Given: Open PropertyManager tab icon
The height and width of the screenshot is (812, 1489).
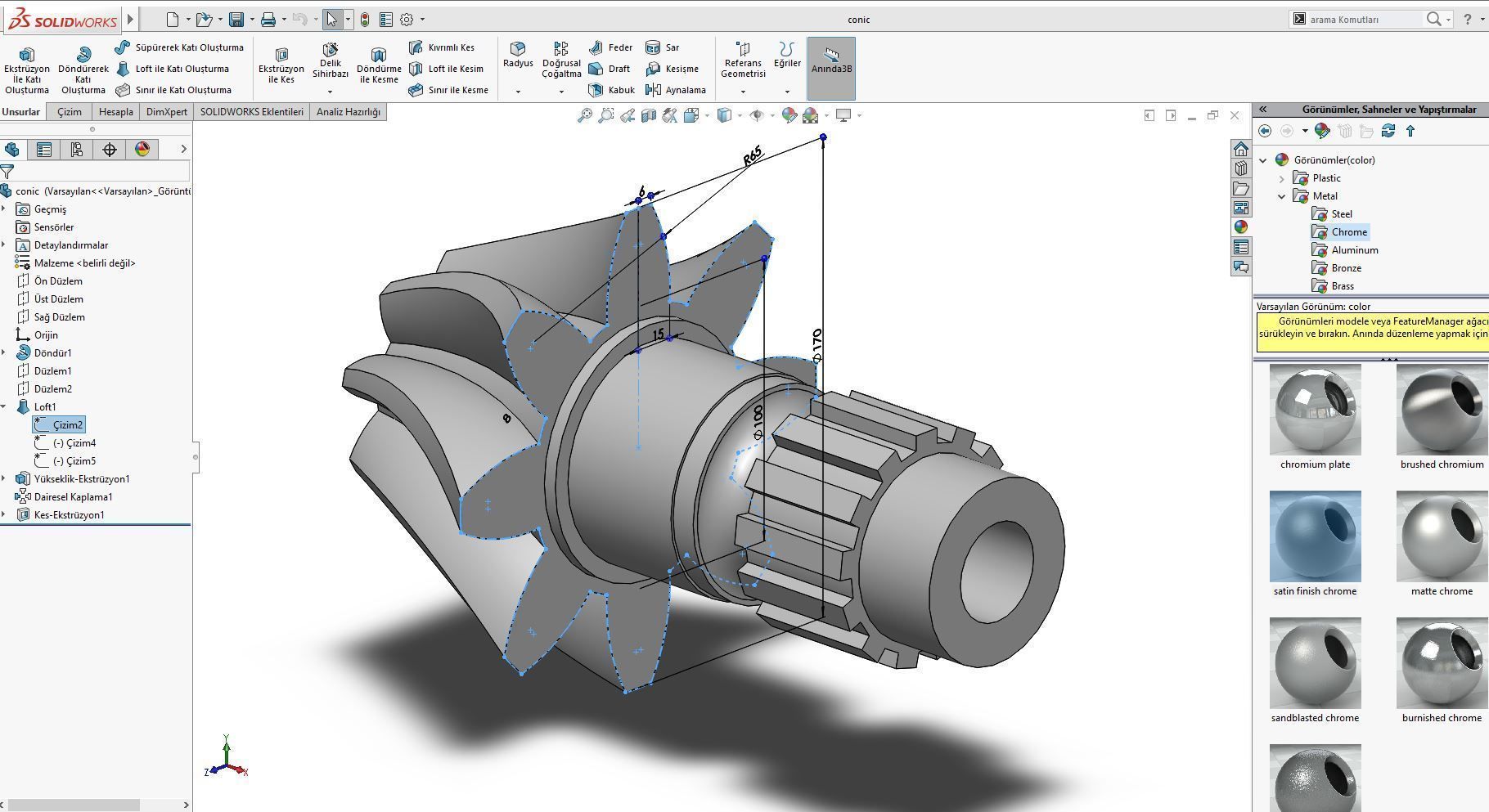Looking at the screenshot, I should coord(44,149).
